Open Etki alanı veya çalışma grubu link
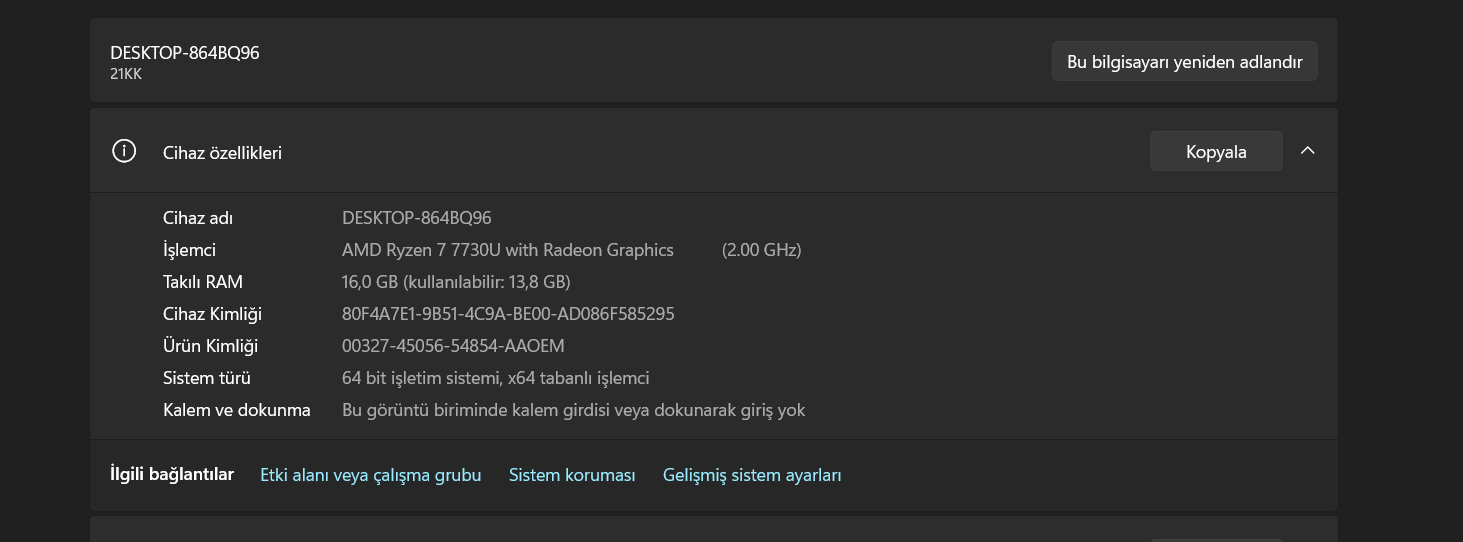Screen dimensions: 1463x542 (371, 475)
